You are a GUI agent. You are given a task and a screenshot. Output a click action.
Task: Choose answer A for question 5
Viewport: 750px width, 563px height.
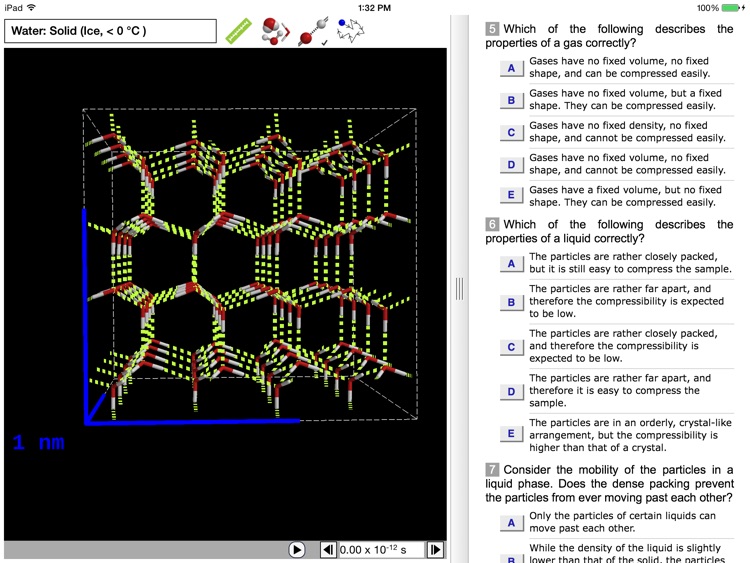(x=511, y=68)
